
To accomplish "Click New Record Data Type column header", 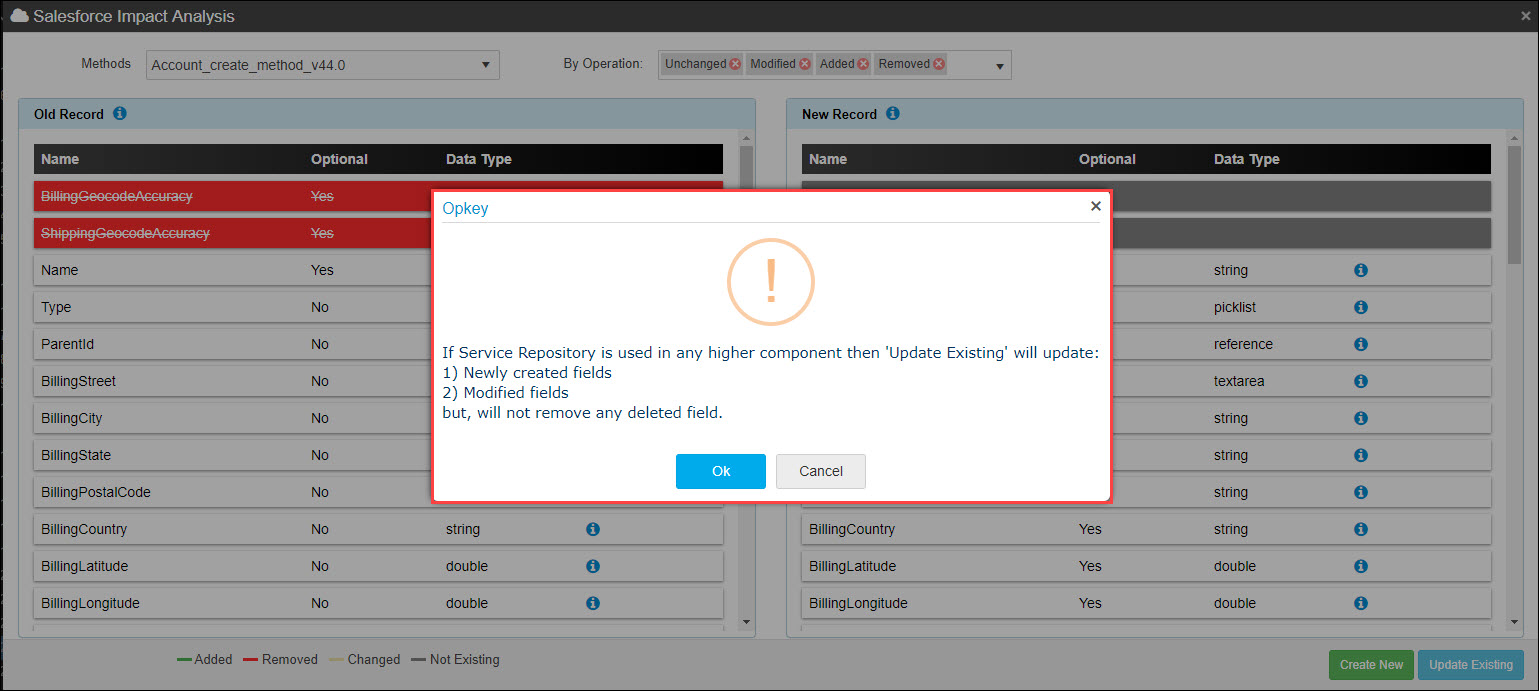I will click(x=1246, y=159).
